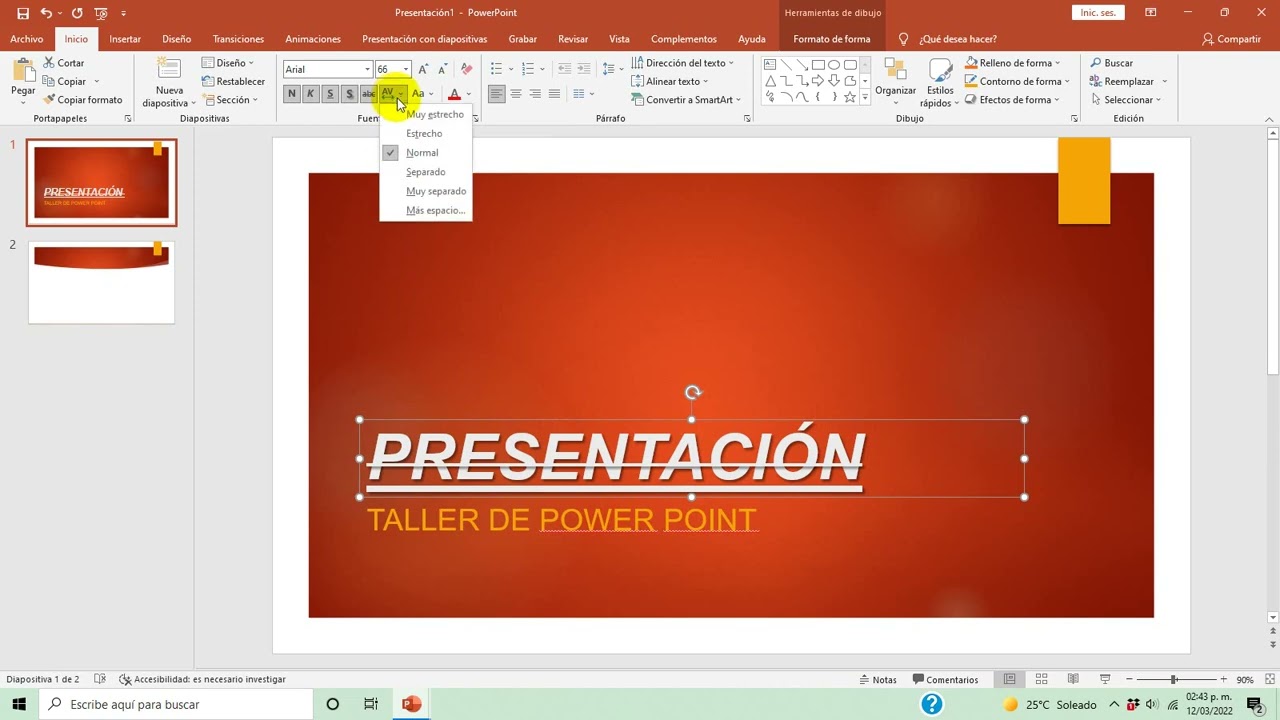Click Convertir a SmartArt button
The image size is (1280, 720).
(x=687, y=100)
